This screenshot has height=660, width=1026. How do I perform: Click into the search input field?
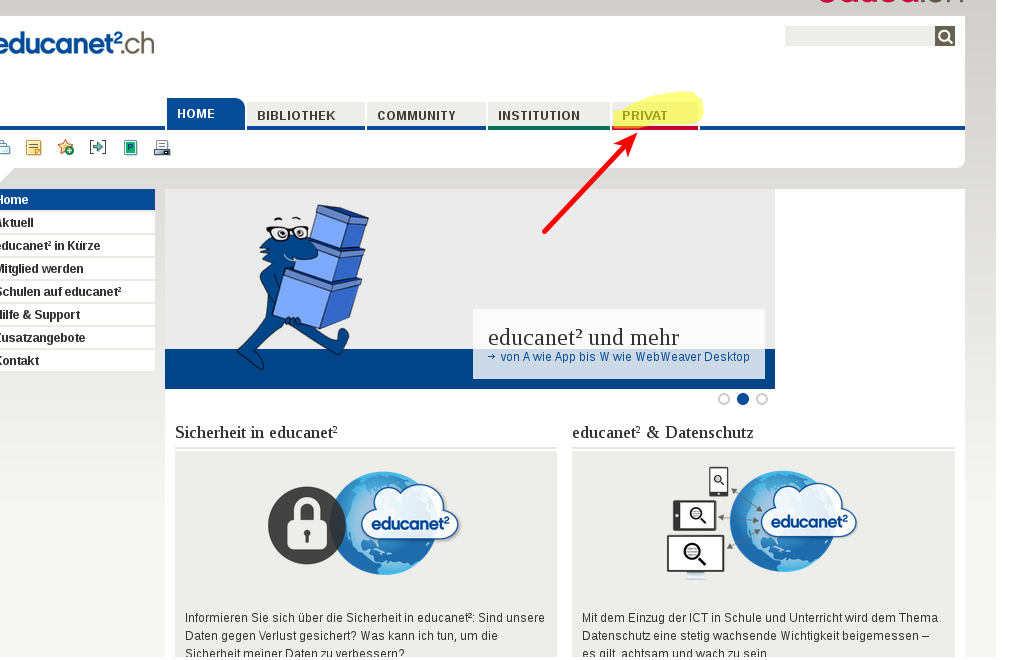pos(859,37)
